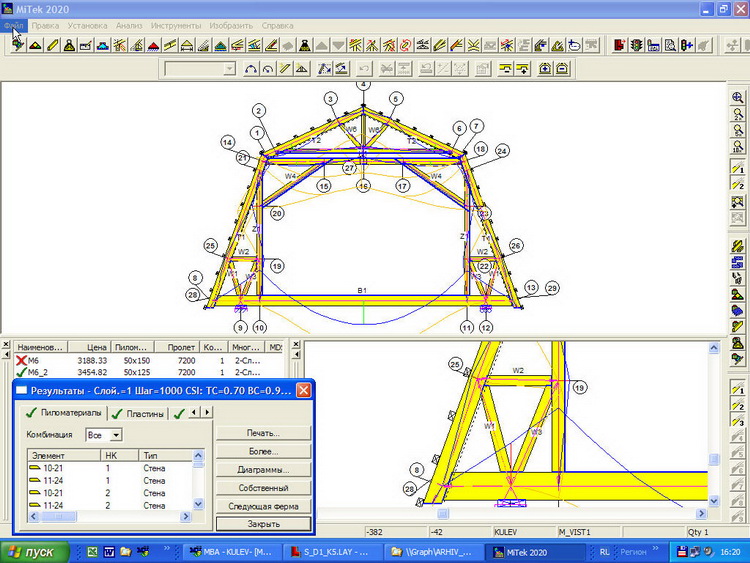Image resolution: width=750 pixels, height=563 pixels.
Task: Click the 10x zoom magnifier icon
Action: coord(737,146)
